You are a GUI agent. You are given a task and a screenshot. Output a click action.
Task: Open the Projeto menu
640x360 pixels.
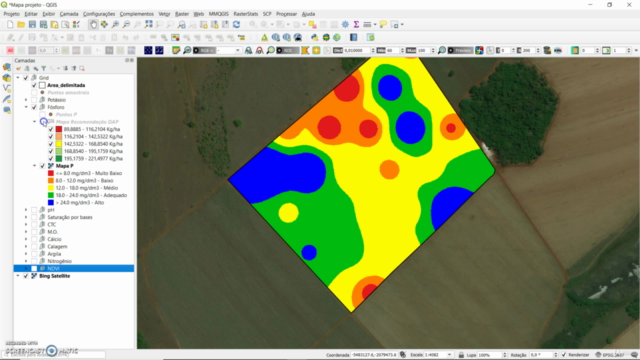point(11,14)
